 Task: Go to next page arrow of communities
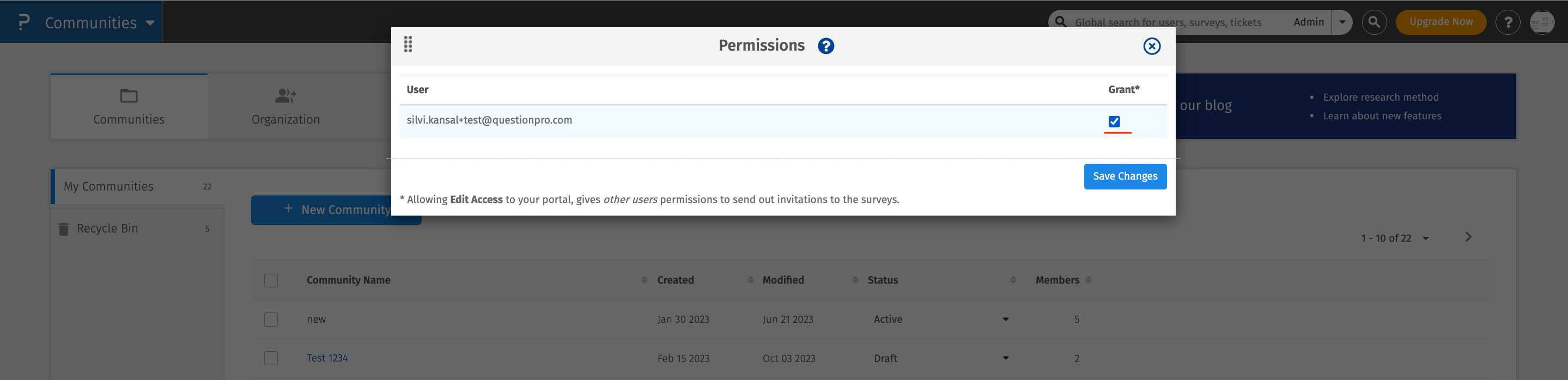point(1468,237)
